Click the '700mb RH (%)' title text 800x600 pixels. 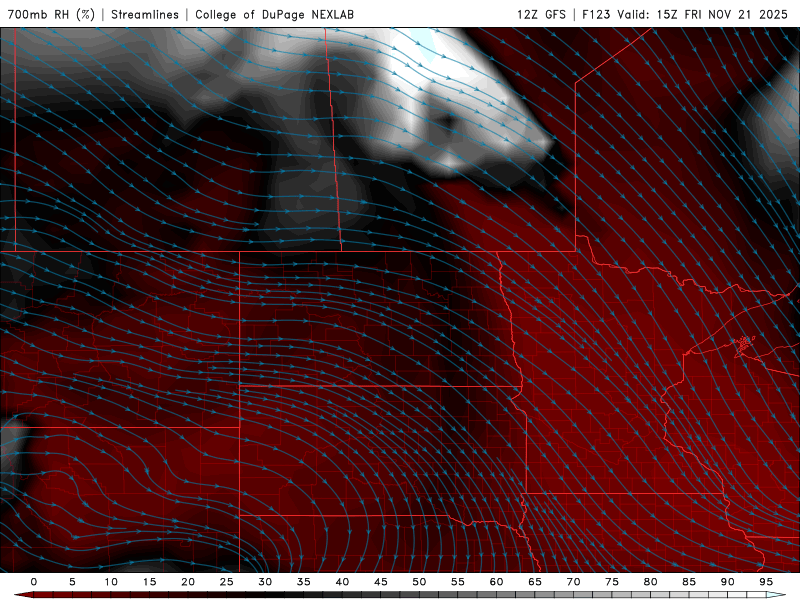tap(51, 14)
